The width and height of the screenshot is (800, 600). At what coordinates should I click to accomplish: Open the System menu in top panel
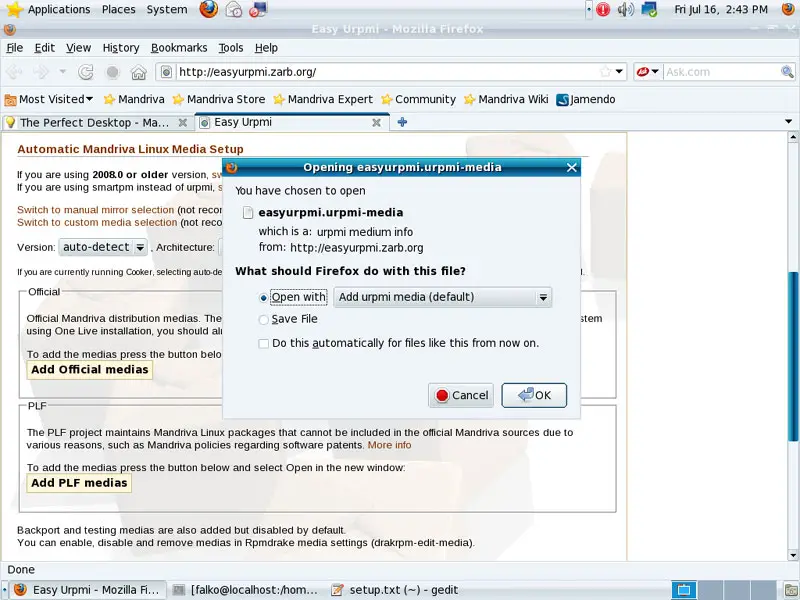pos(166,9)
